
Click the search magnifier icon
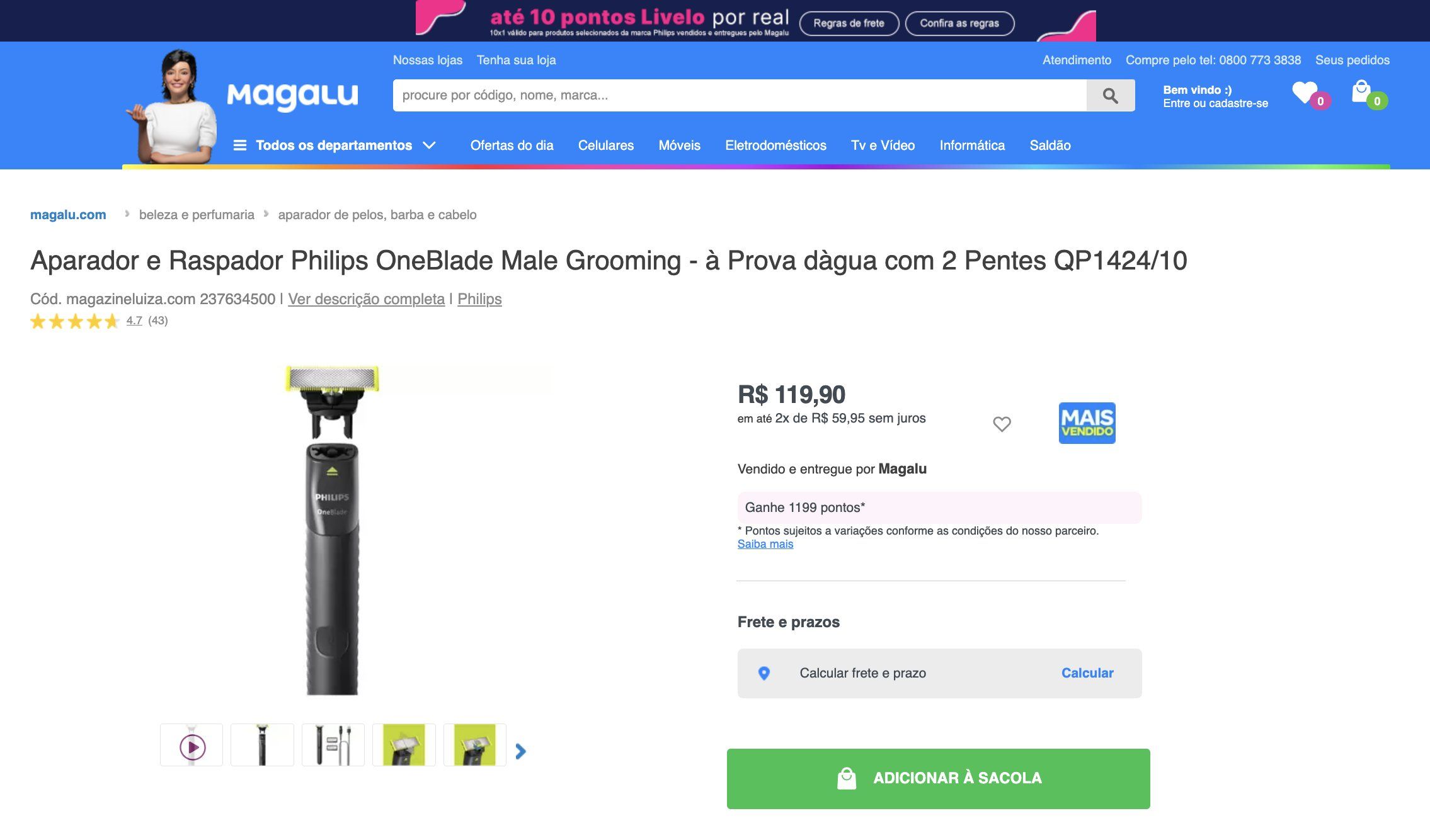pyautogui.click(x=1111, y=96)
